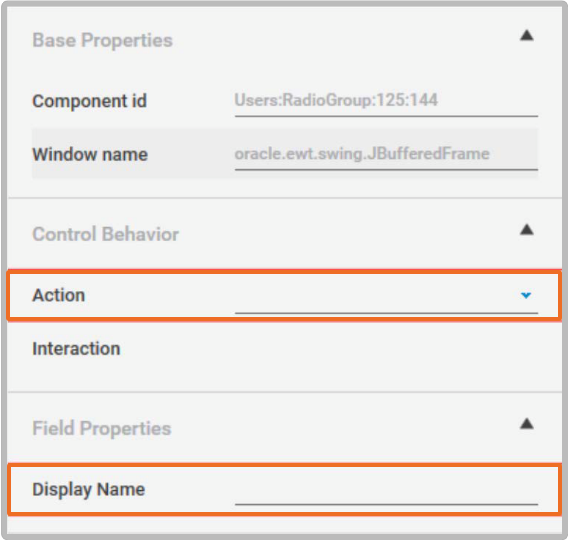
Task: Open the Action dropdown arrow
Action: [526, 295]
